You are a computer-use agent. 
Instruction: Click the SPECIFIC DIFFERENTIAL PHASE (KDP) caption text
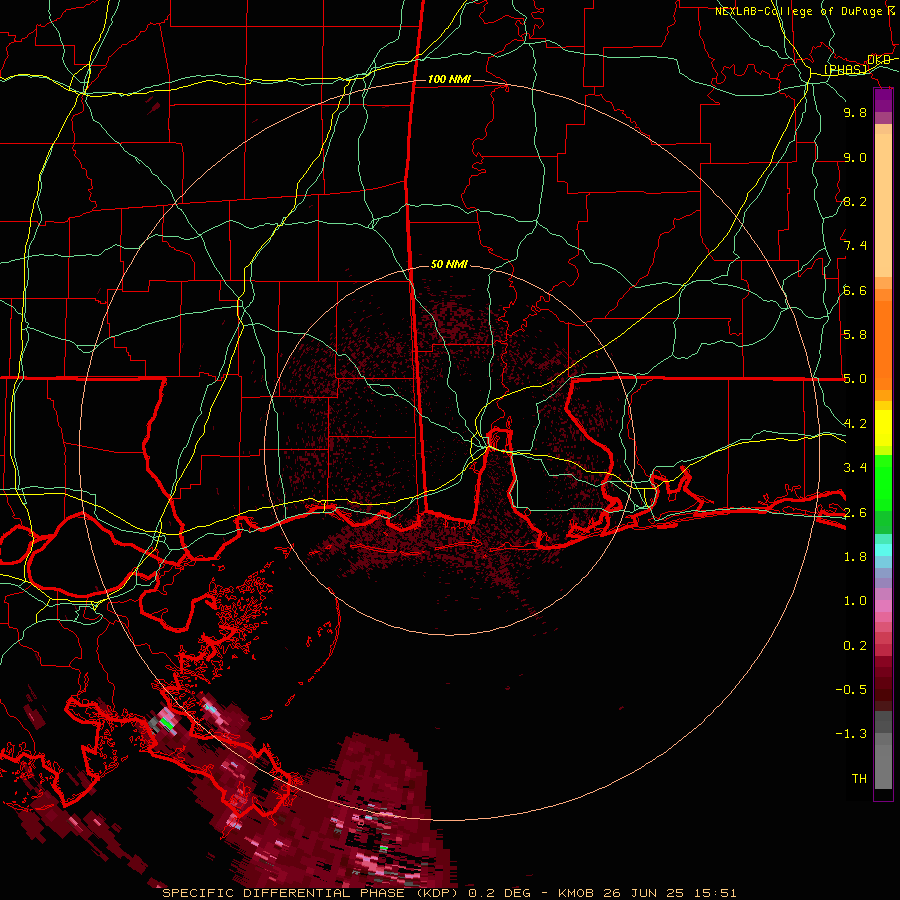(x=313, y=893)
